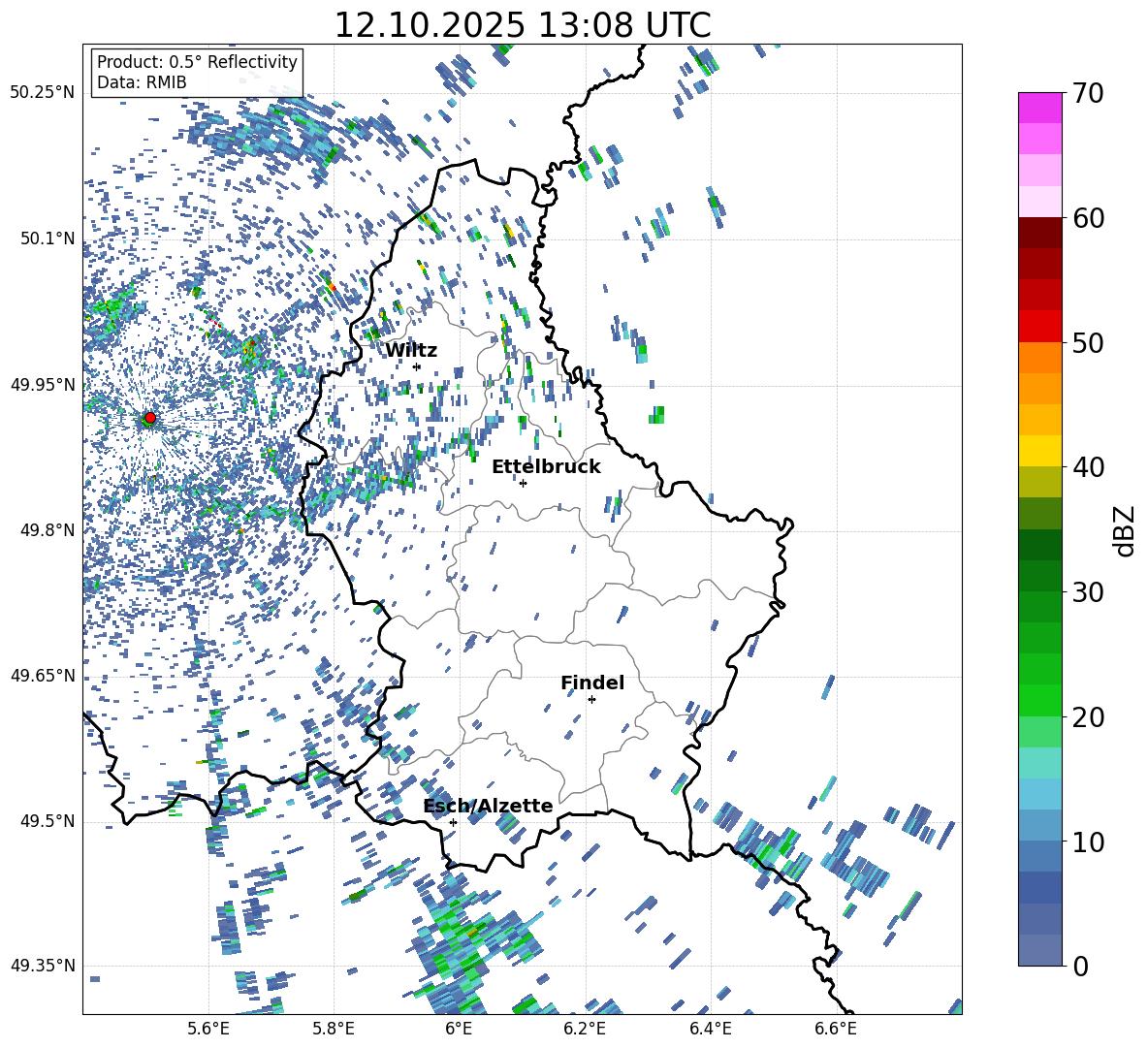Image resolution: width=1148 pixels, height=1048 pixels.
Task: Click the Findel city label
Action: click(x=592, y=683)
